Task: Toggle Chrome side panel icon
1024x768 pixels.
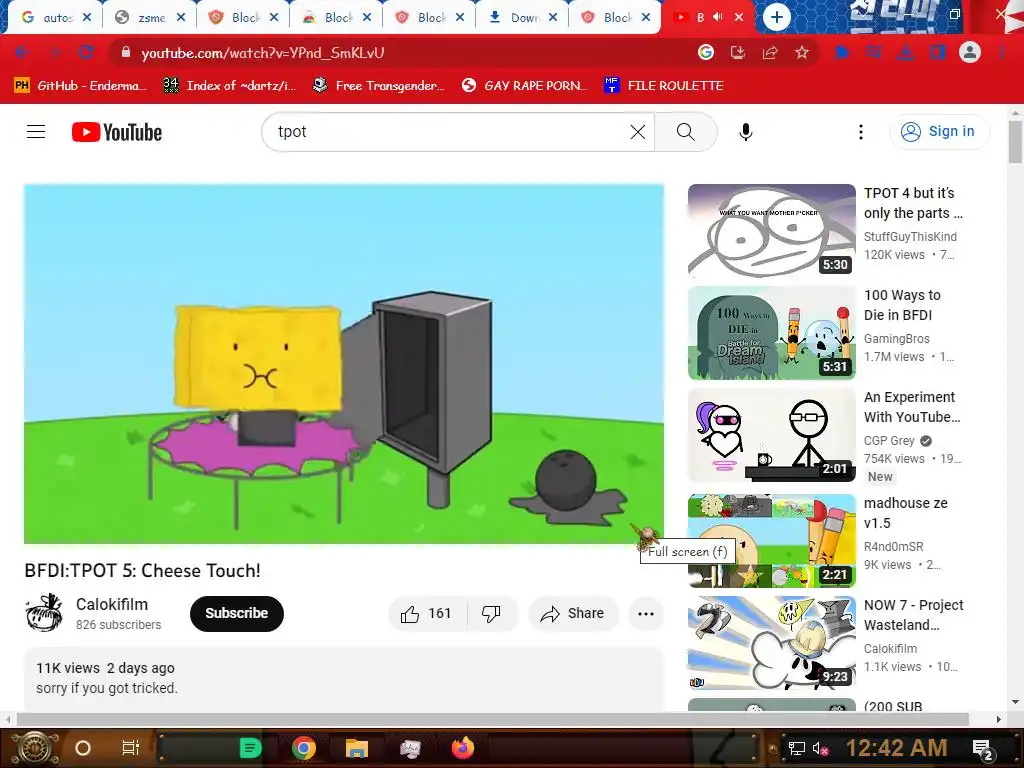Action: click(938, 52)
